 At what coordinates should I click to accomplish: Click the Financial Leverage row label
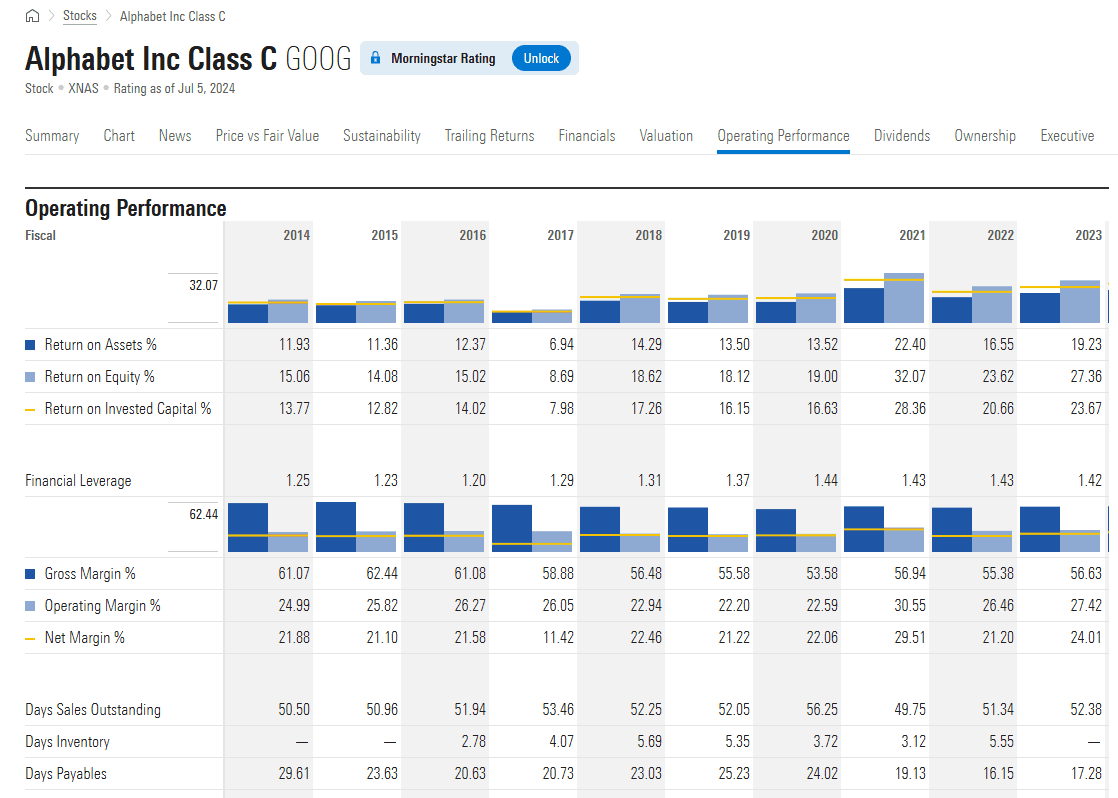78,481
